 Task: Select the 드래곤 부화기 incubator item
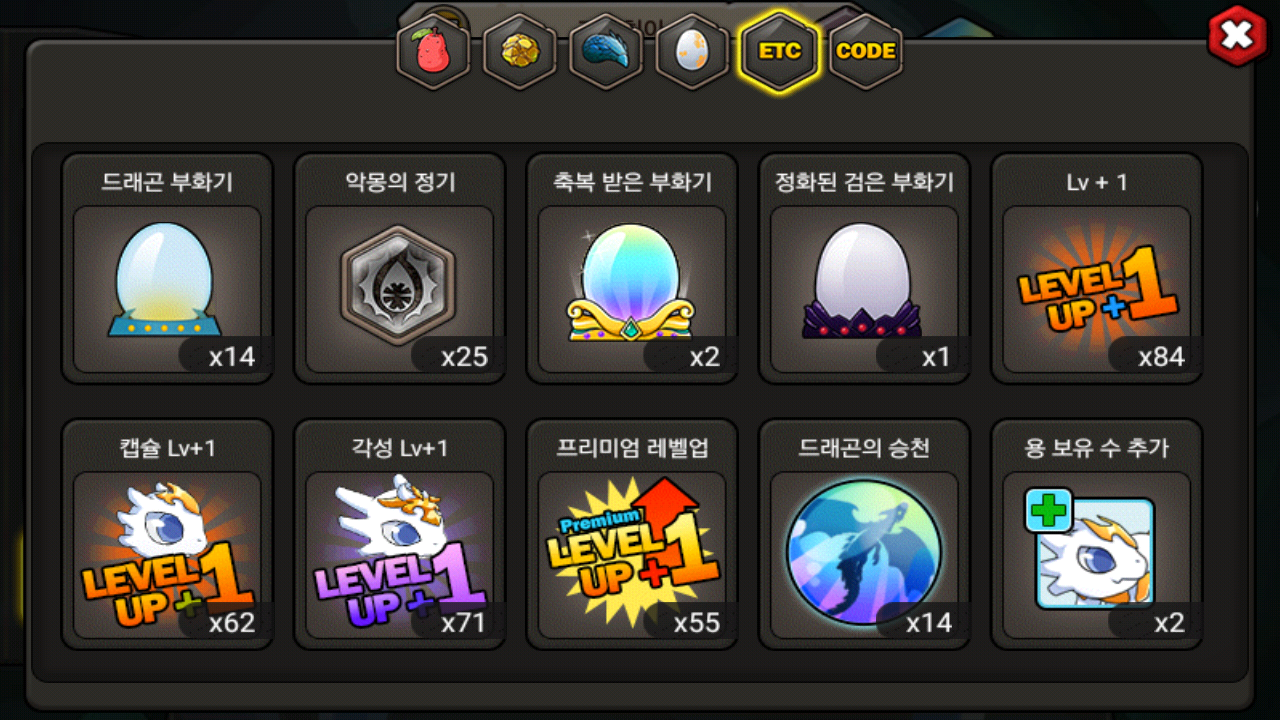click(167, 268)
